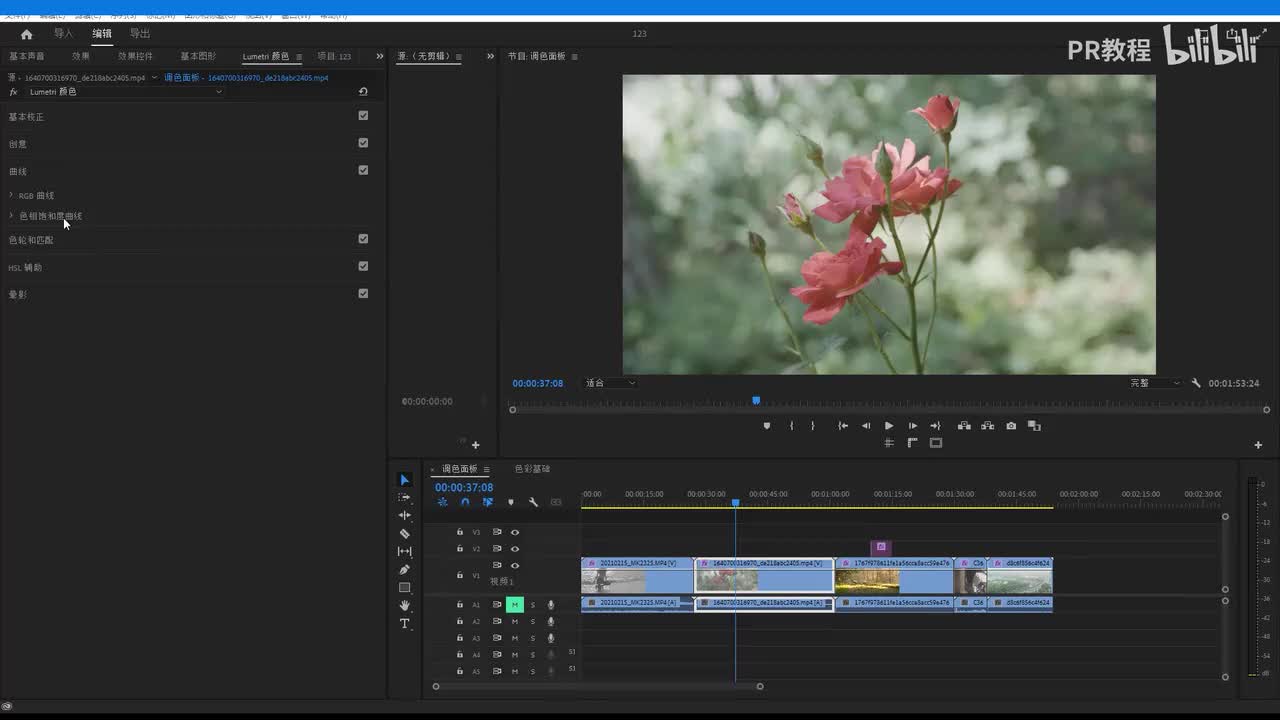Click the Home icon in top bar
Viewport: 1280px width, 720px height.
coord(27,34)
